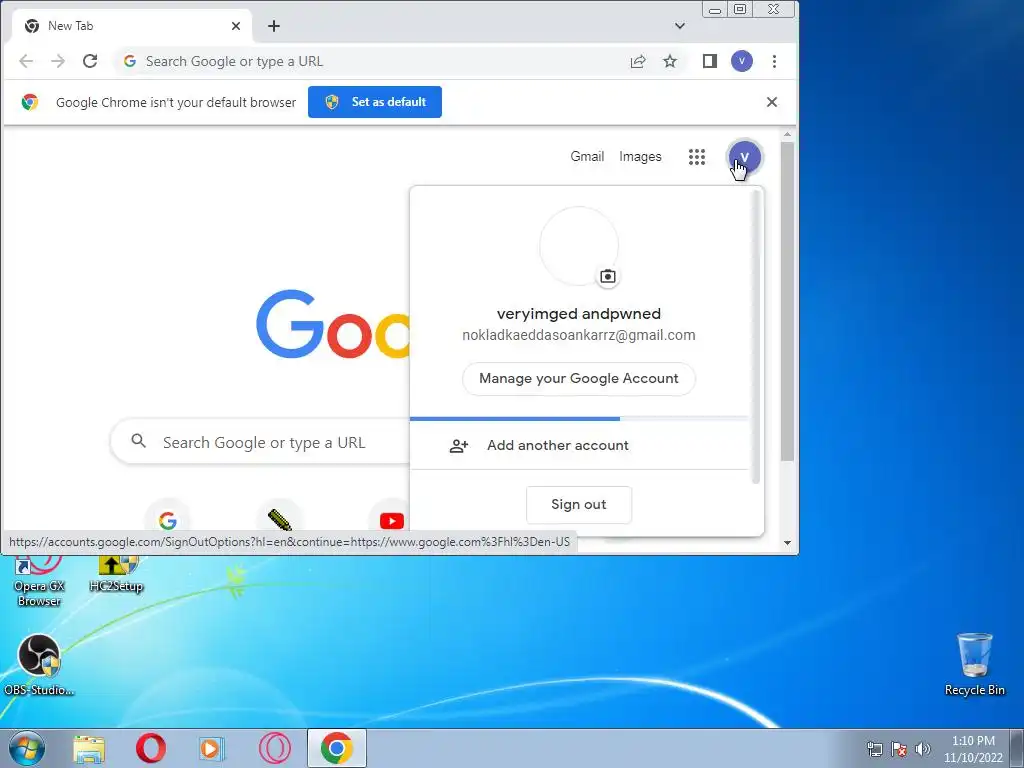The image size is (1024, 768).
Task: Launch Opera GX from the taskbar
Action: pos(274,748)
